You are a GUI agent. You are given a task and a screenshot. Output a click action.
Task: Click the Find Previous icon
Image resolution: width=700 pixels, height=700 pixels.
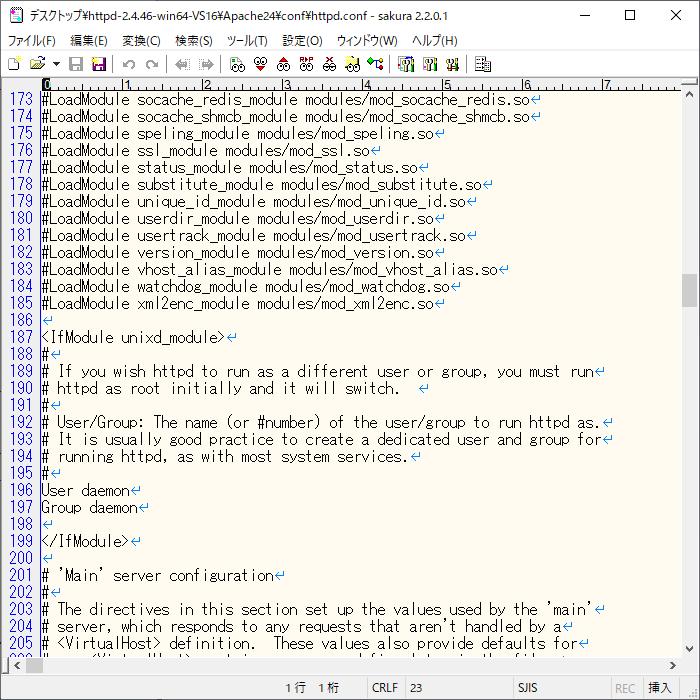click(x=283, y=64)
